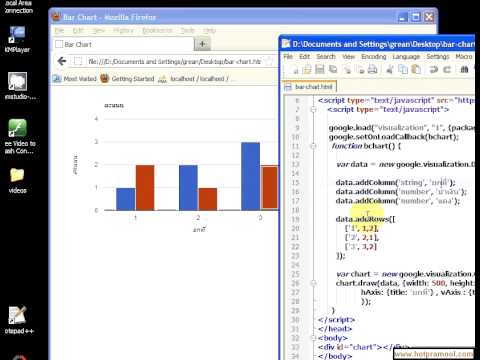This screenshot has width=480, height=360.
Task: Go back with Firefox back arrow
Action: [62, 61]
